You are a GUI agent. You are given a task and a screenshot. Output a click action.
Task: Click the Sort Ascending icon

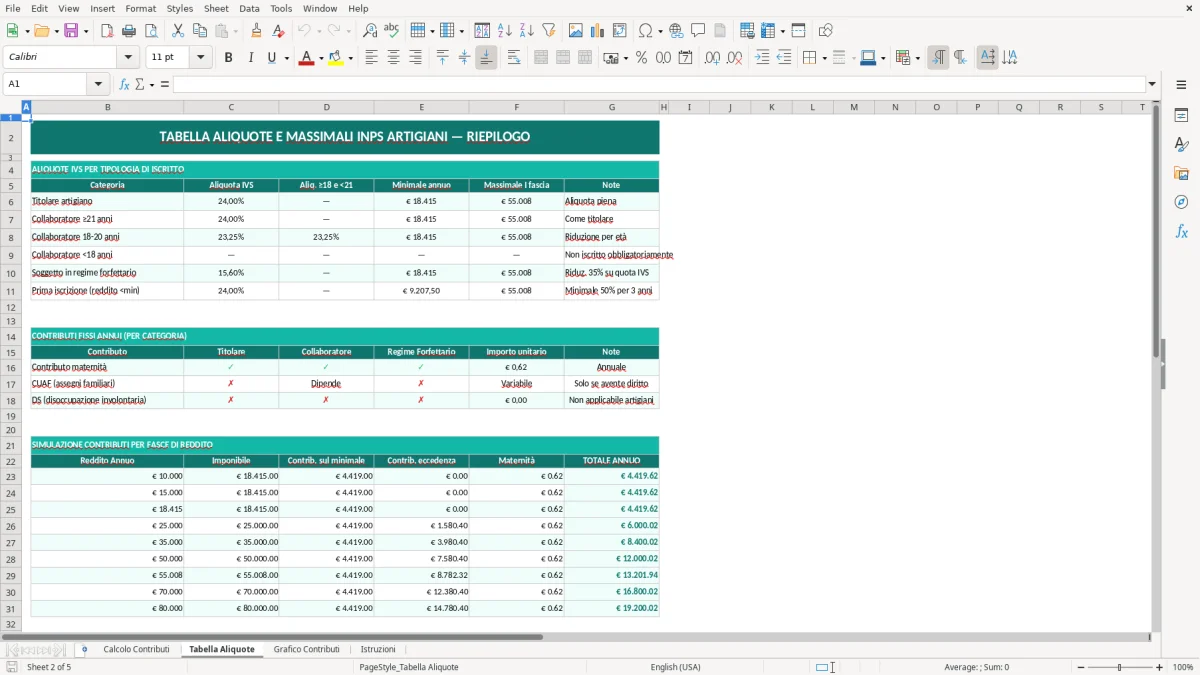(x=505, y=31)
